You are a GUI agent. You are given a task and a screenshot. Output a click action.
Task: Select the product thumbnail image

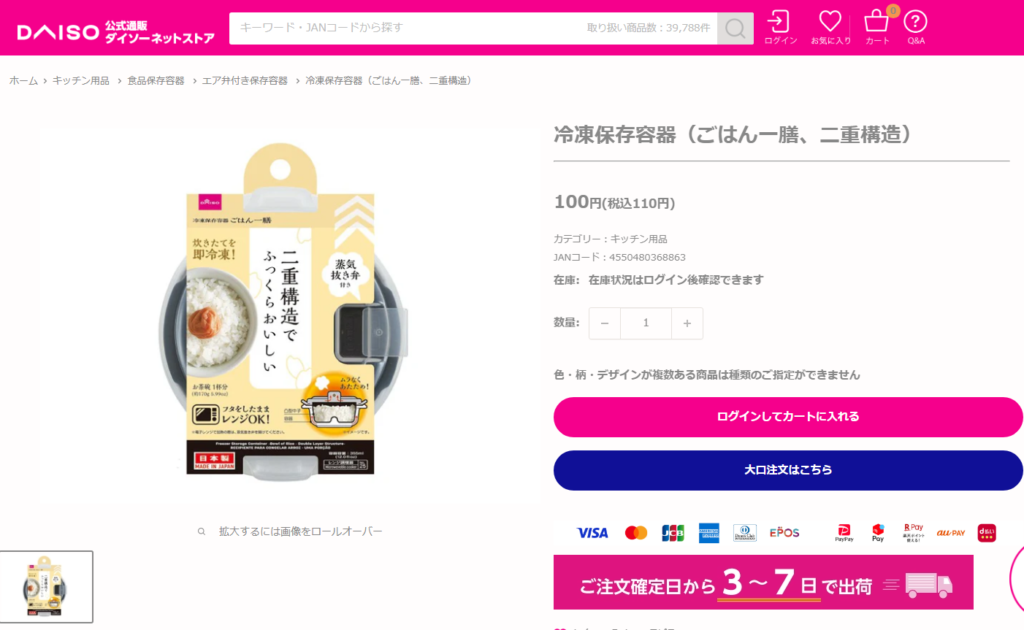coord(46,586)
